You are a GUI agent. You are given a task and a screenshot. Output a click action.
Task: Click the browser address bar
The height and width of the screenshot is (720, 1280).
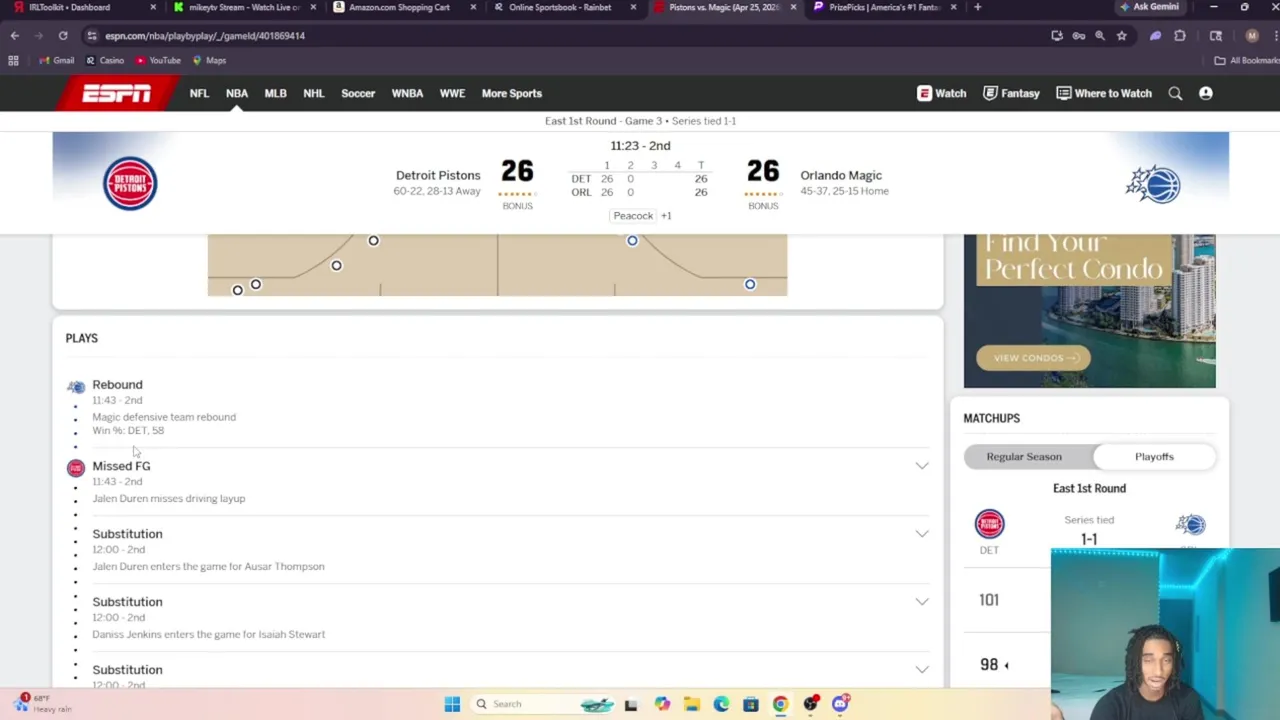(x=560, y=36)
